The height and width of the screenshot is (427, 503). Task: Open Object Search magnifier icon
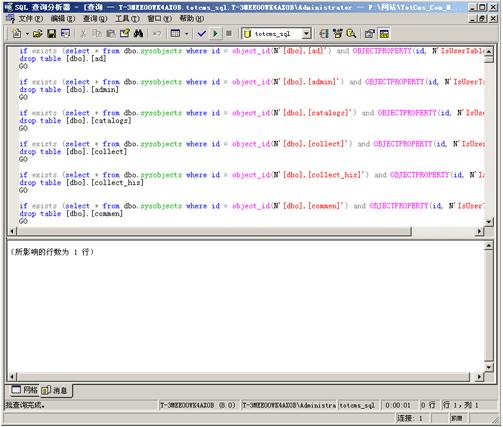[x=351, y=34]
